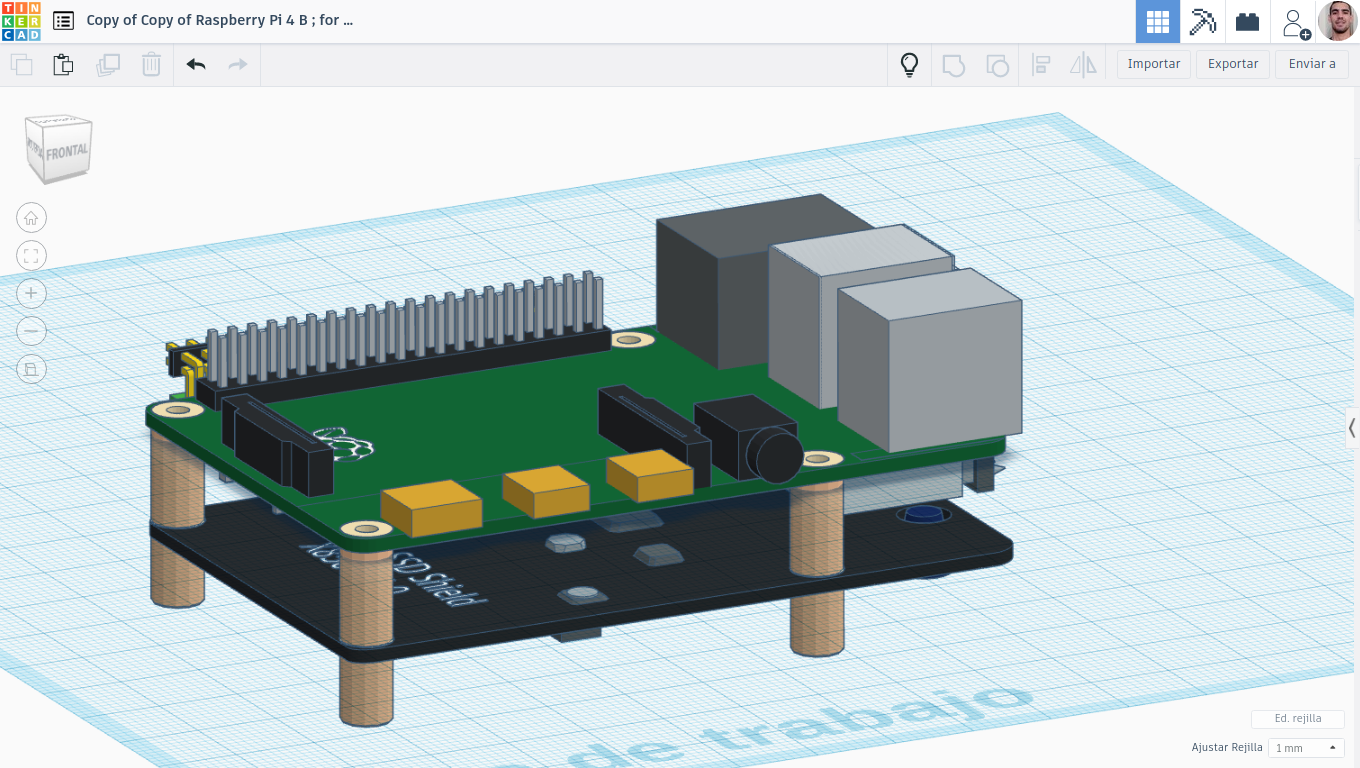1360x768 pixels.
Task: Expand the collapsed shapes side panel
Action: tap(1352, 428)
